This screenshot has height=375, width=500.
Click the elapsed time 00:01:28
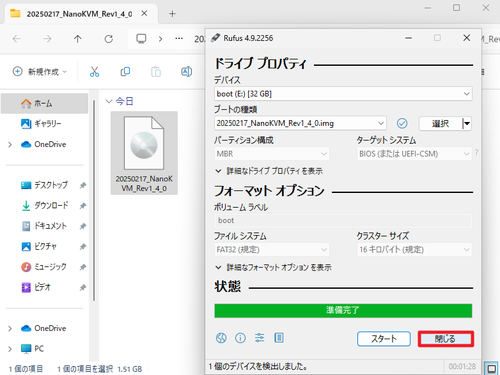tap(462, 367)
